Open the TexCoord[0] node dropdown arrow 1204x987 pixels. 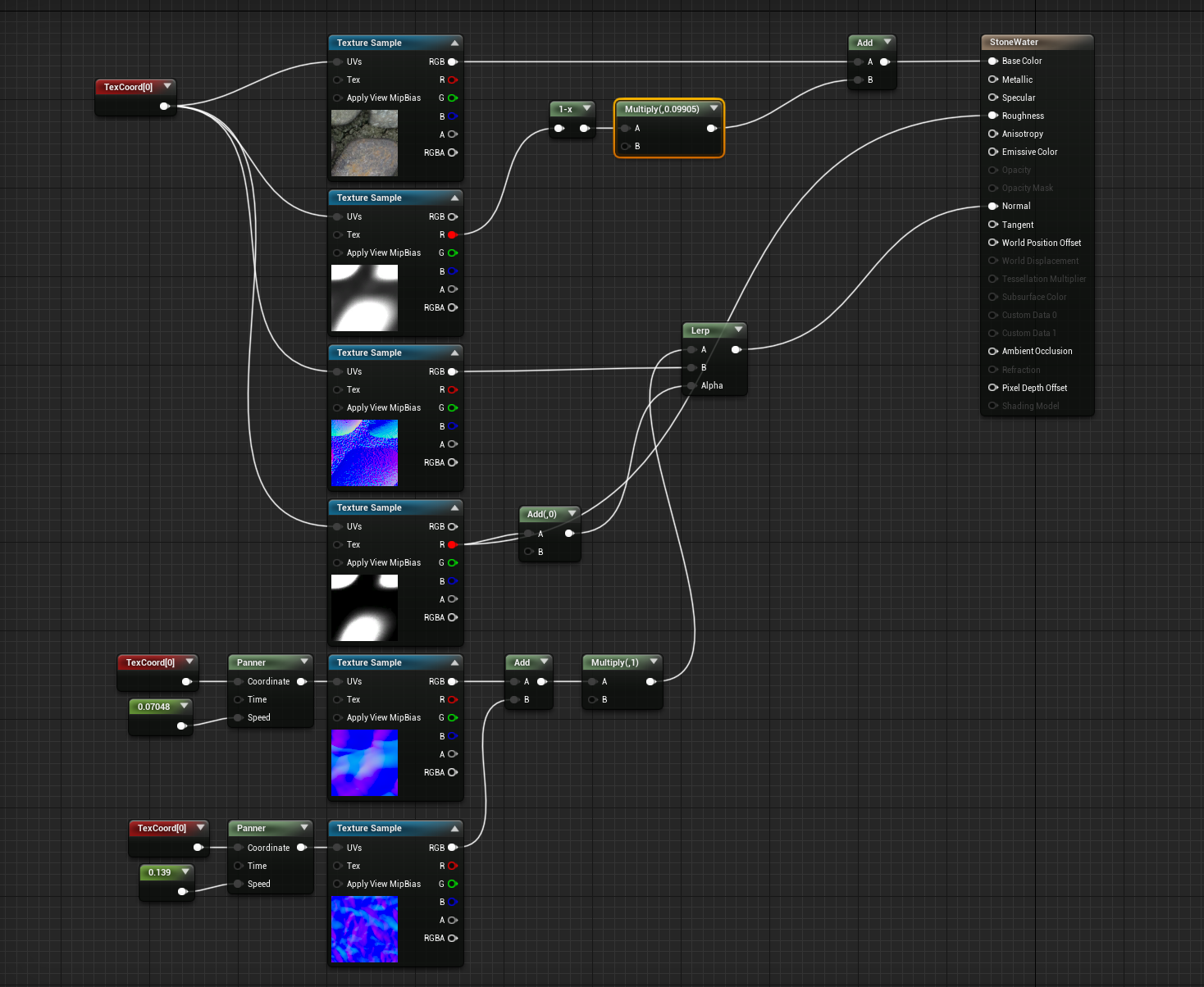point(168,86)
